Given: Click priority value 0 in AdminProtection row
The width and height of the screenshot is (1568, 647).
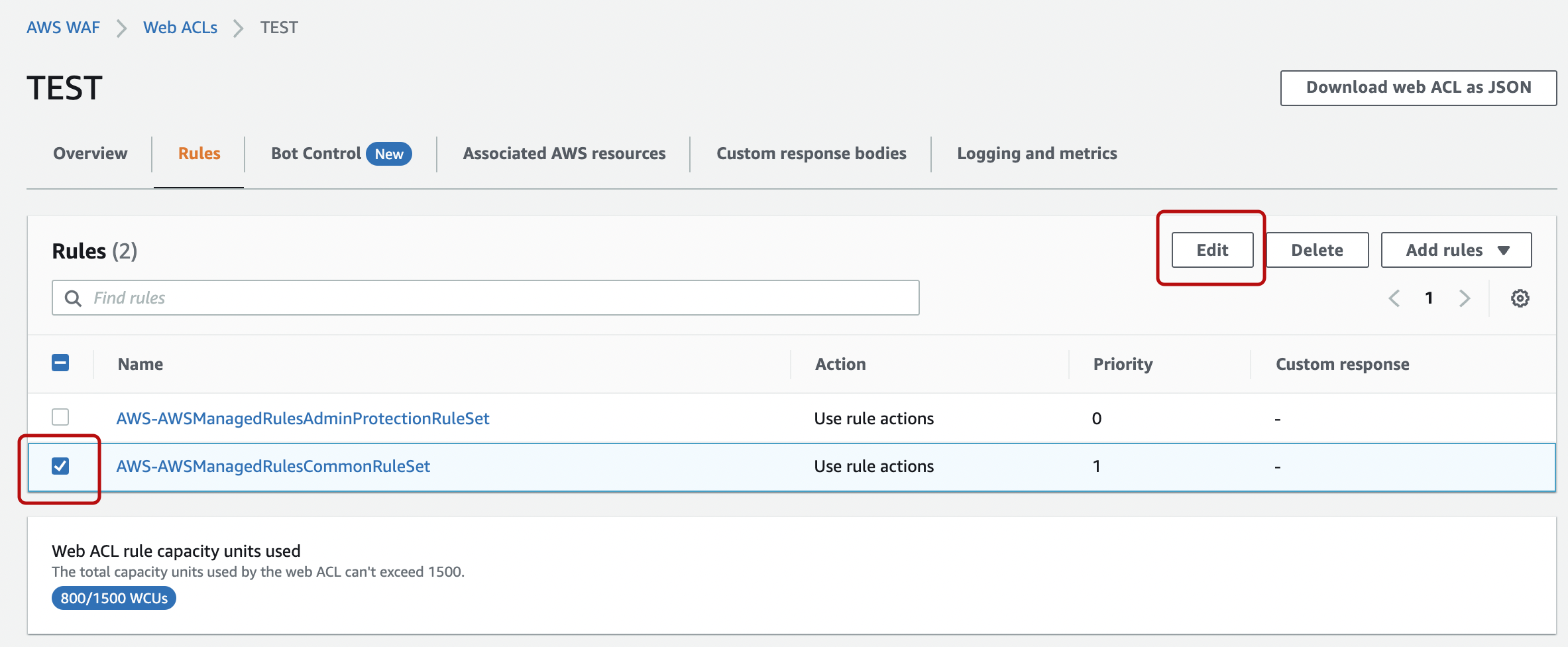Looking at the screenshot, I should coord(1097,418).
